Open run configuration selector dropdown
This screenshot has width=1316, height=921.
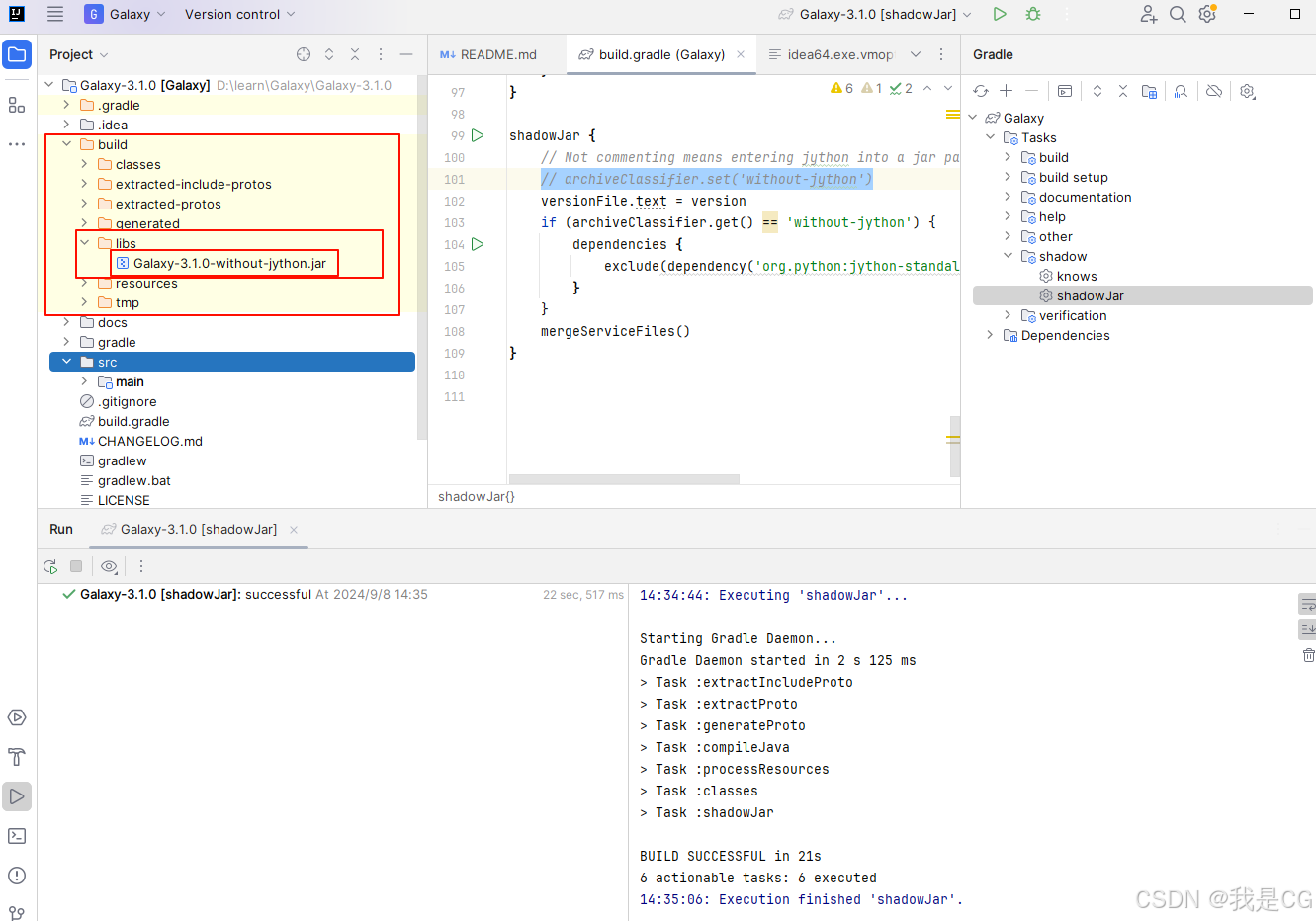[876, 14]
